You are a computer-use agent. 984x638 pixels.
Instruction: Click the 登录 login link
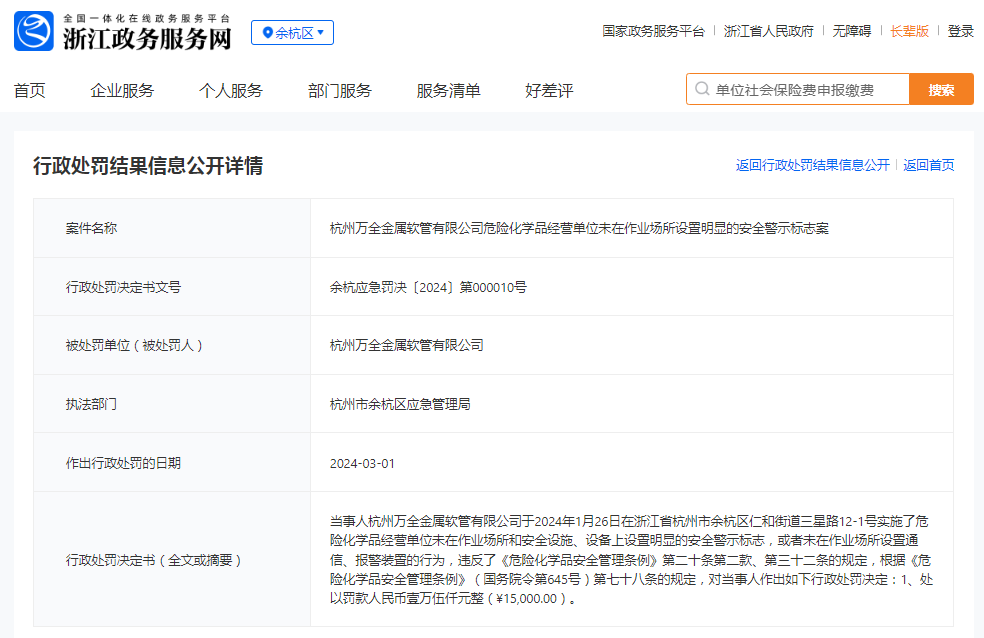coord(960,31)
